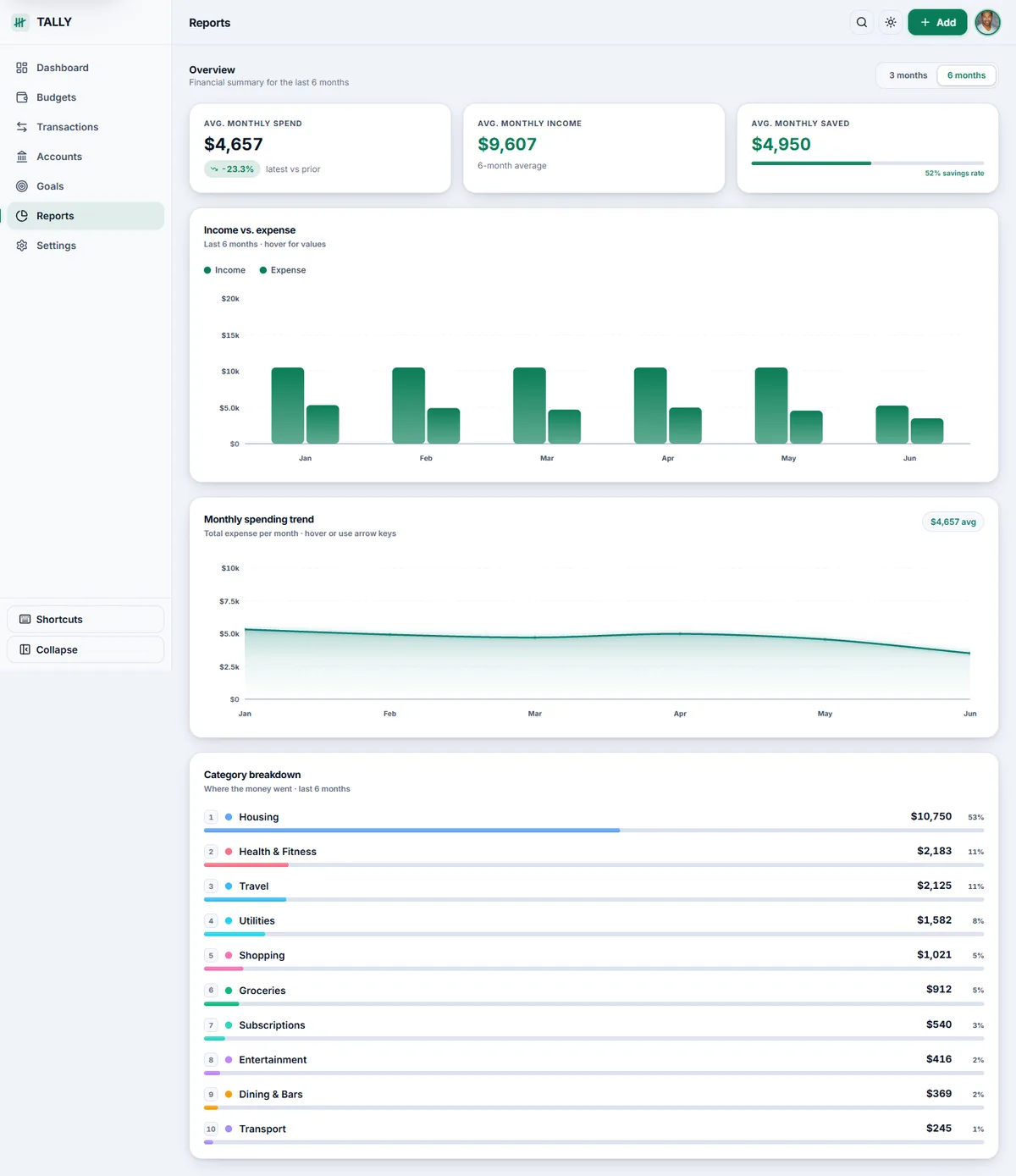Click the Reports pie chart icon

22,216
